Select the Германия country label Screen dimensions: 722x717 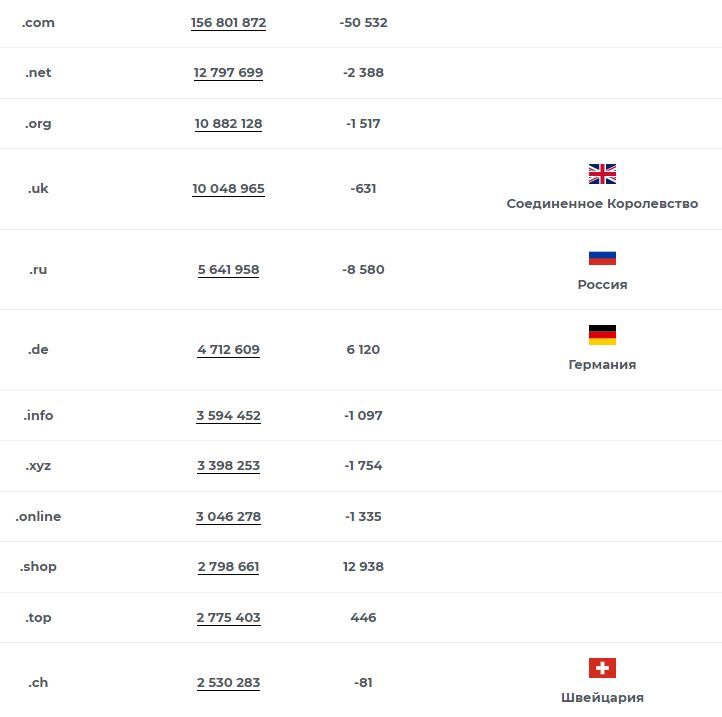[602, 365]
